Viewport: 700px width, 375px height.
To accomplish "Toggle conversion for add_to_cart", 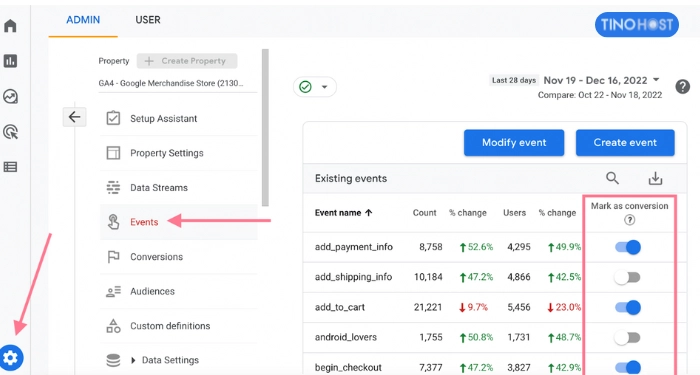I will [x=628, y=307].
